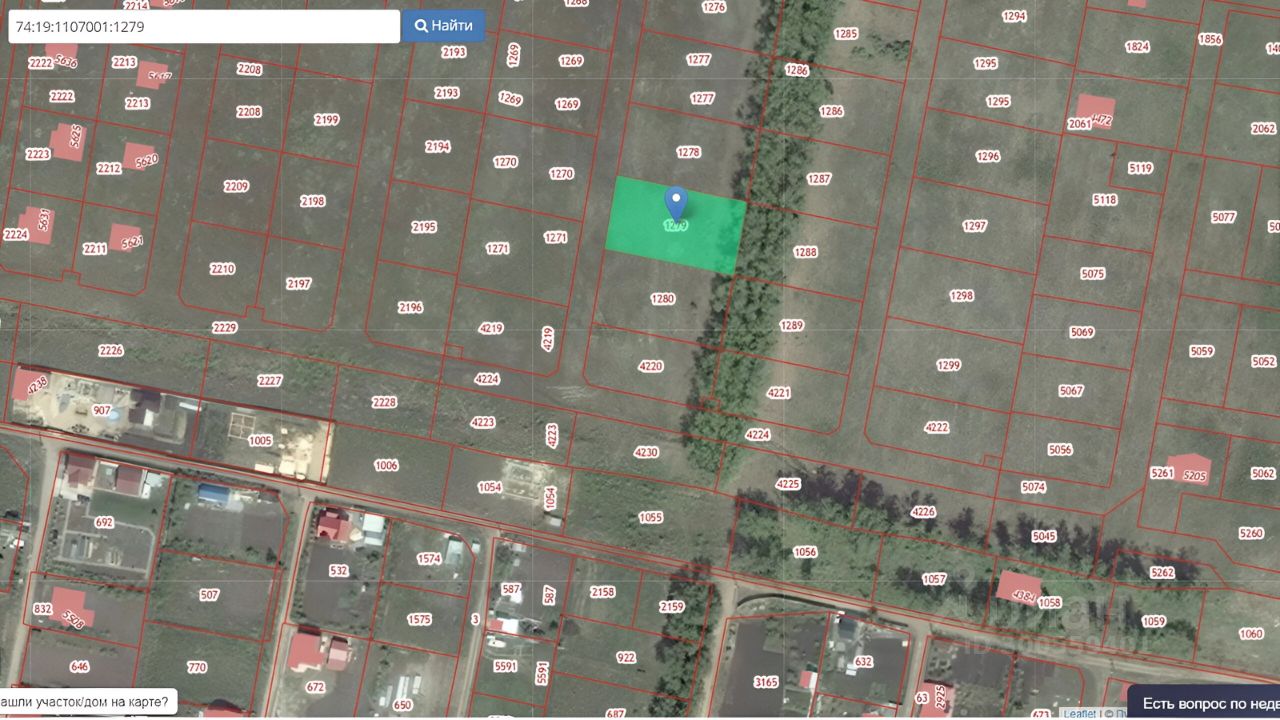Click the Найти search button
The width and height of the screenshot is (1280, 720).
[444, 26]
